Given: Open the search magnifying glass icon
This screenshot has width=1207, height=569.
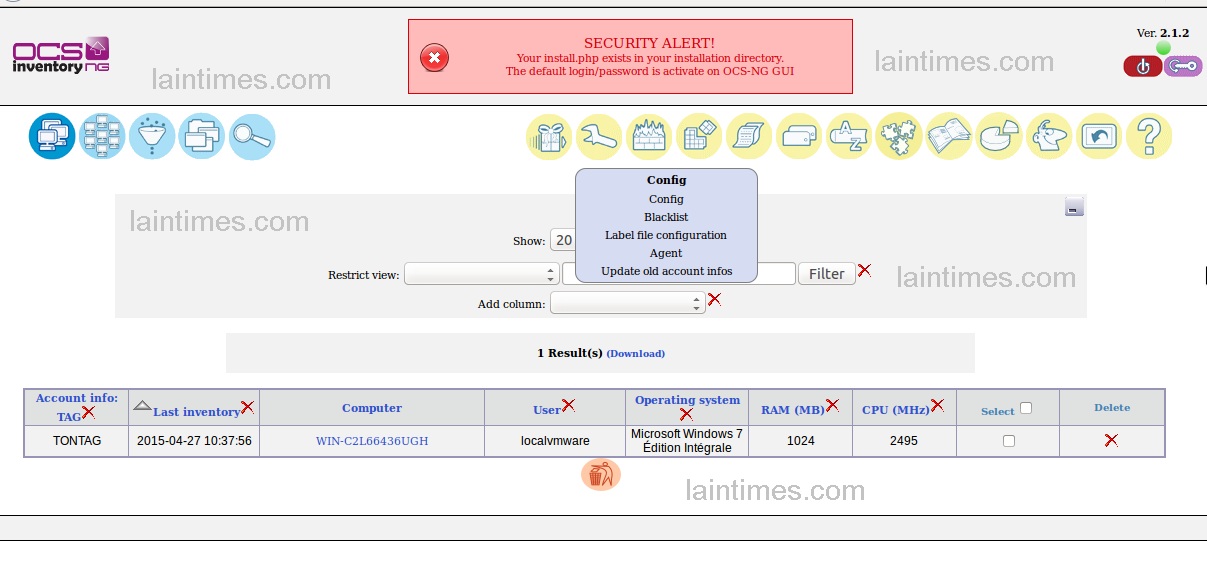Looking at the screenshot, I should point(252,136).
